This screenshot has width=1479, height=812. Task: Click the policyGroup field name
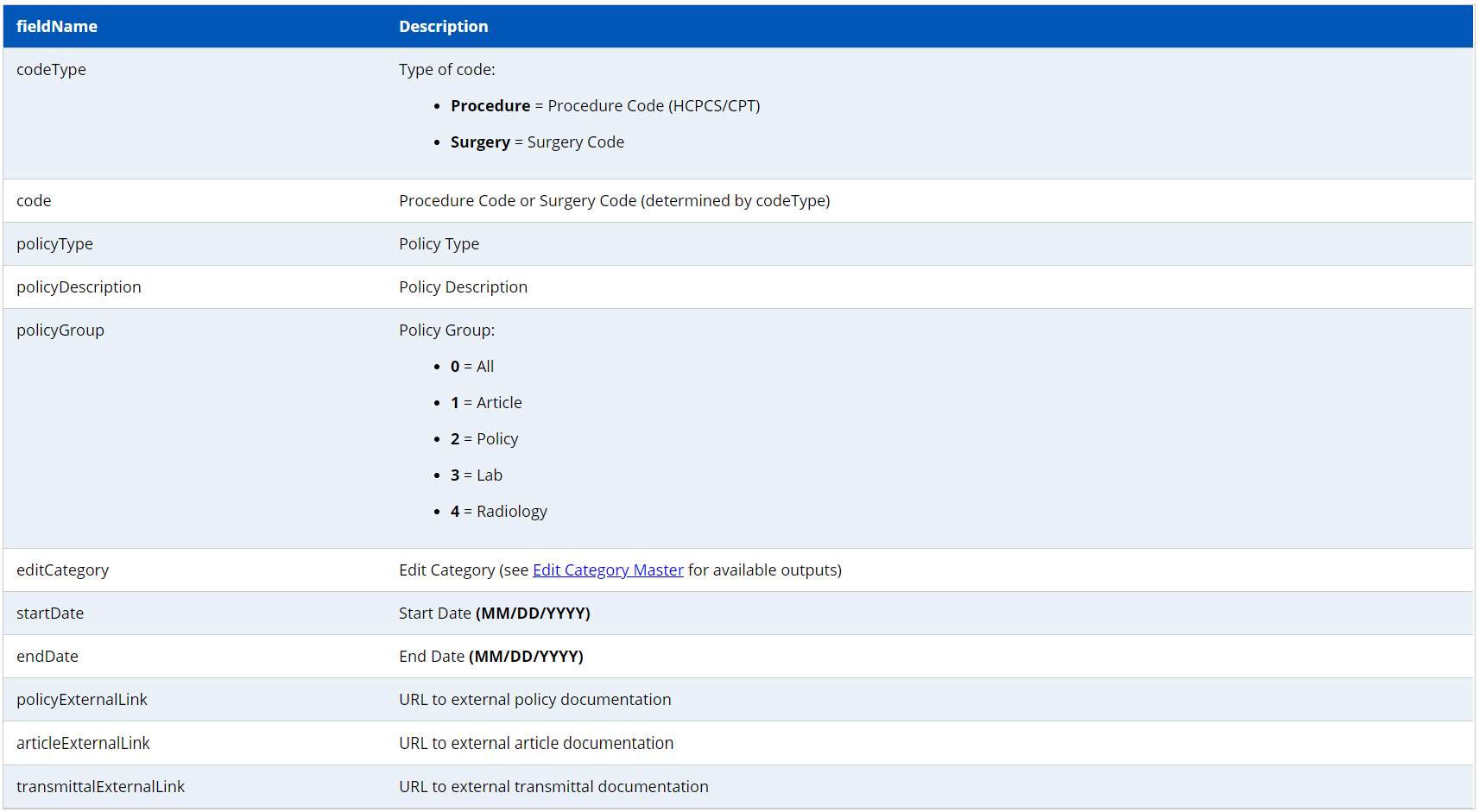(60, 330)
